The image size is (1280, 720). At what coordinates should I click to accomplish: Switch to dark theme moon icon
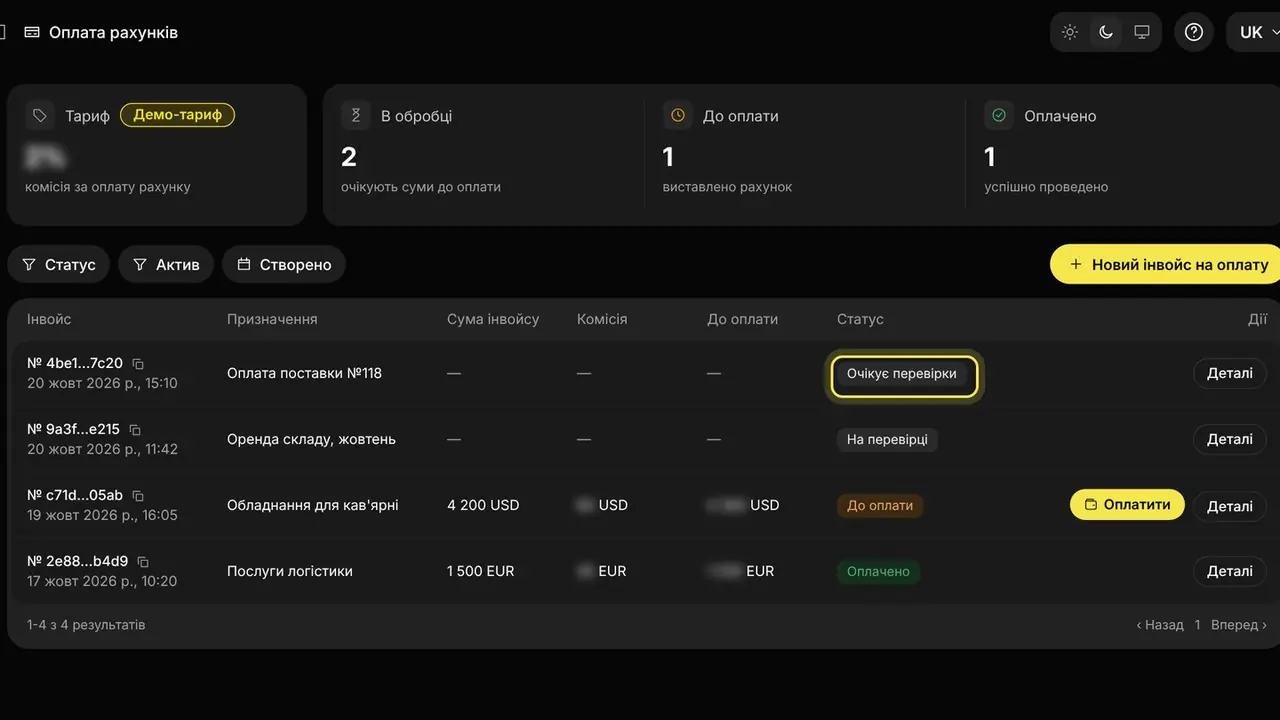pyautogui.click(x=1106, y=32)
